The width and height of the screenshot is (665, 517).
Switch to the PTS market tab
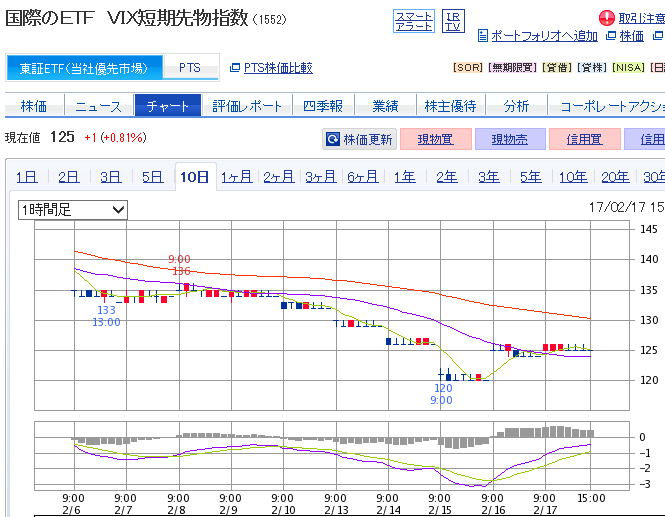[190, 68]
